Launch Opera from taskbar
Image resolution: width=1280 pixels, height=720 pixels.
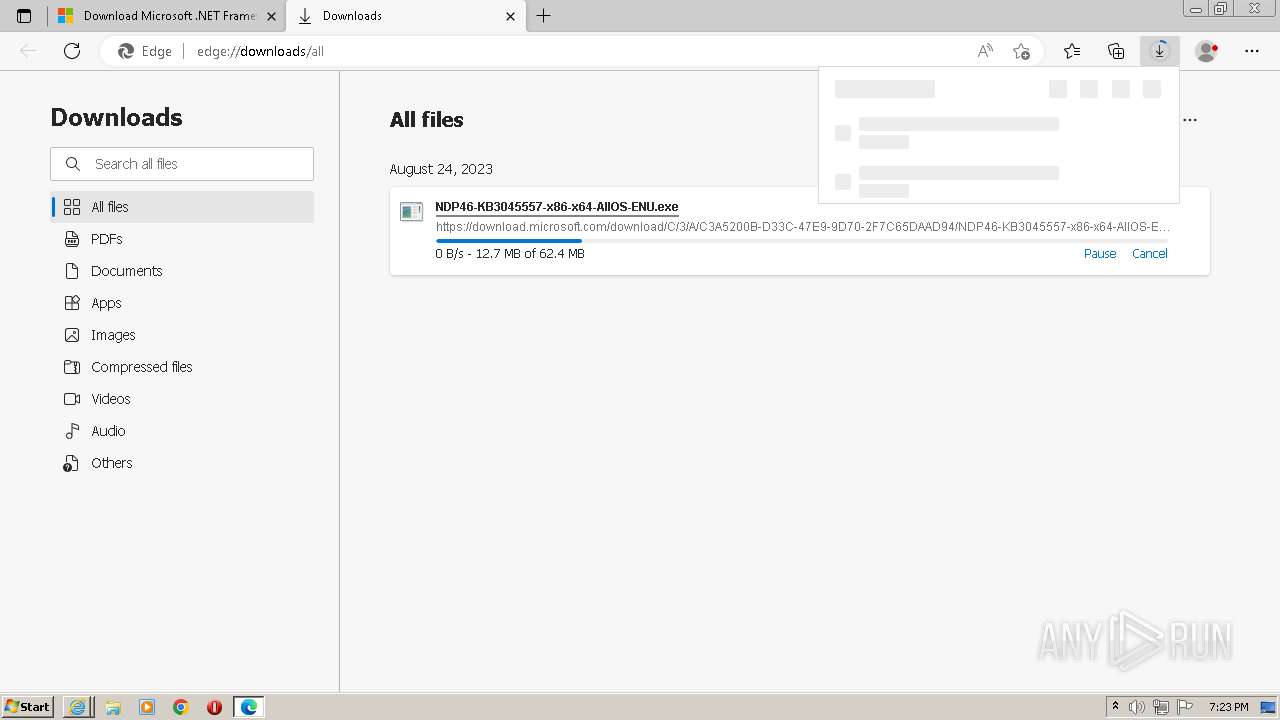[214, 707]
